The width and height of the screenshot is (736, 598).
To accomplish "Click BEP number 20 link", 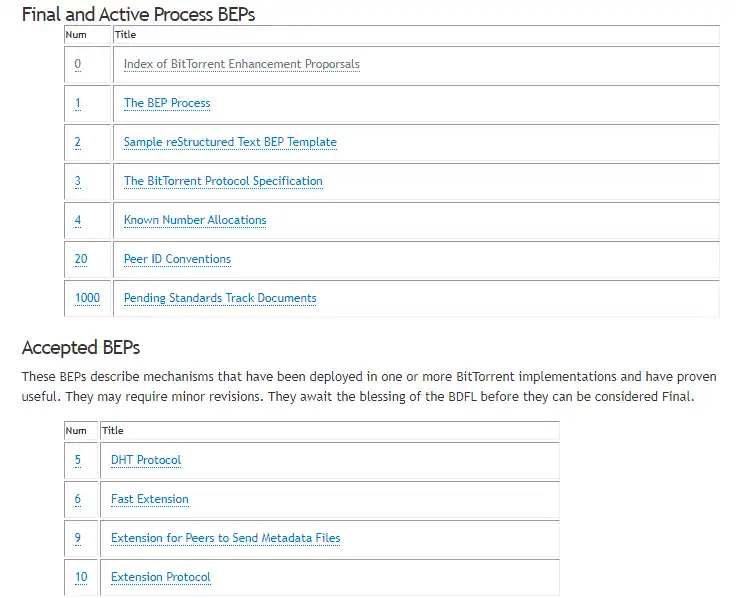I will click(81, 259).
